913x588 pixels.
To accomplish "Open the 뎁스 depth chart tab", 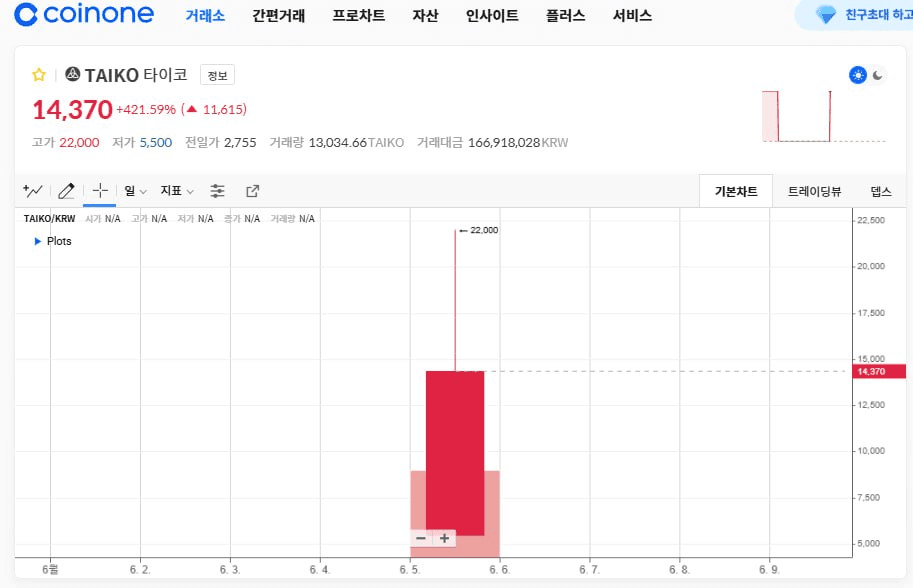I will [881, 191].
